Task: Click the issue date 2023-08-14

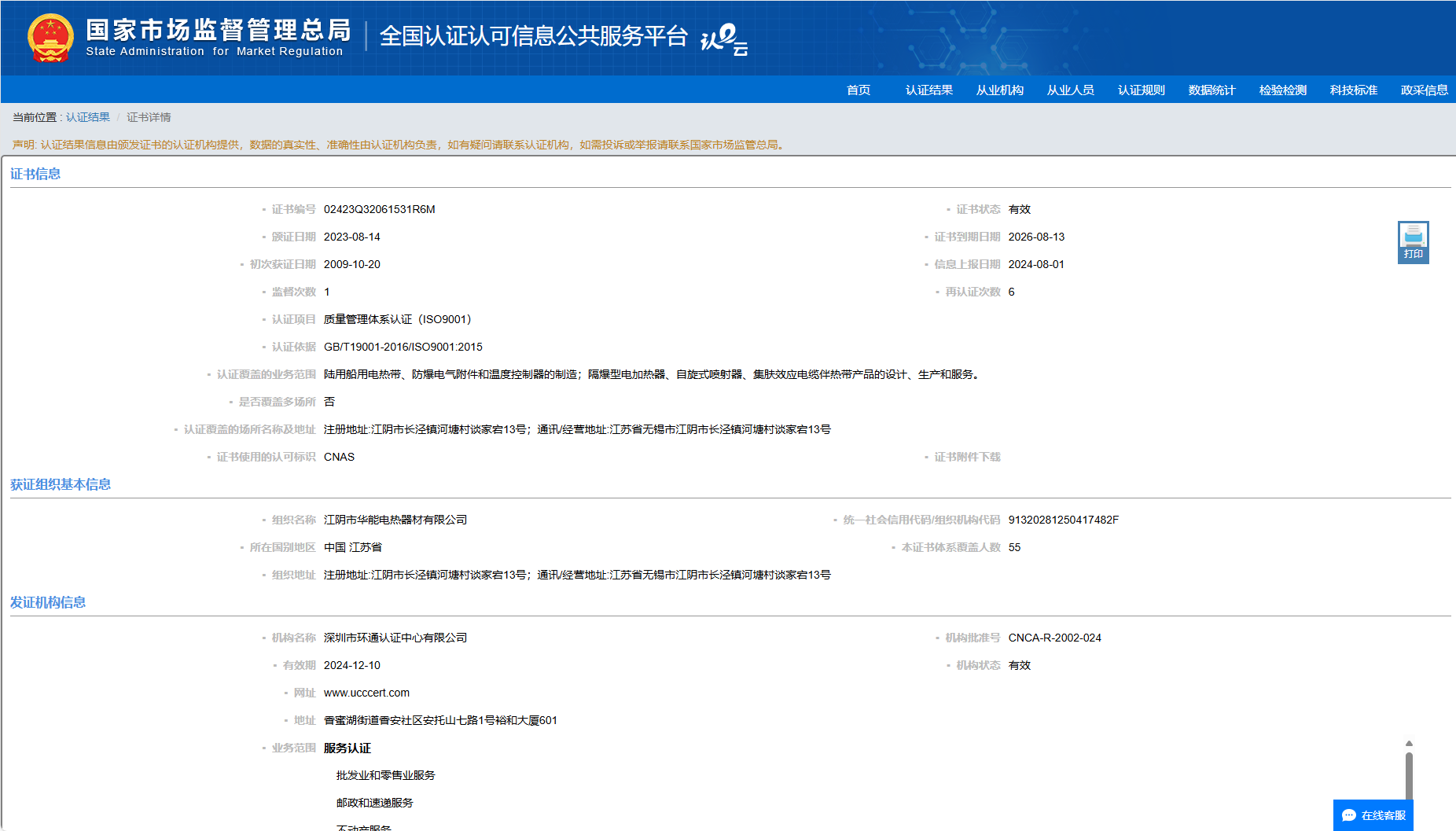Action: point(352,237)
